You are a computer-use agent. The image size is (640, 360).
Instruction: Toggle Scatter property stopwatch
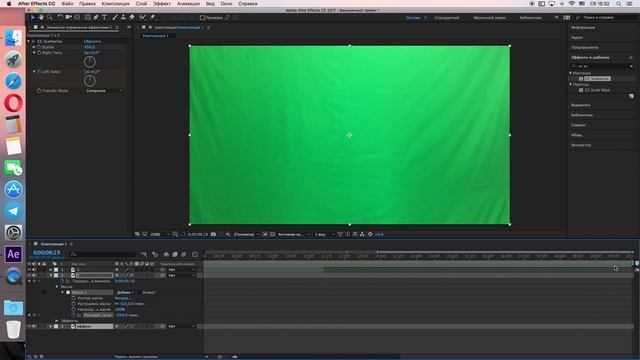click(39, 47)
